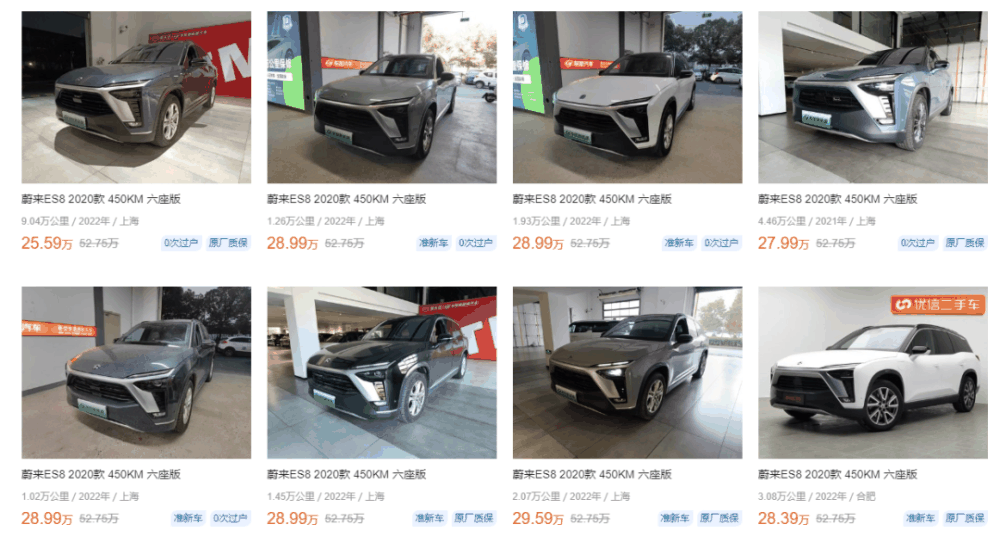Click 0次过户 tag on the 27.99万 listing
This screenshot has width=1000, height=549.
pos(917,243)
